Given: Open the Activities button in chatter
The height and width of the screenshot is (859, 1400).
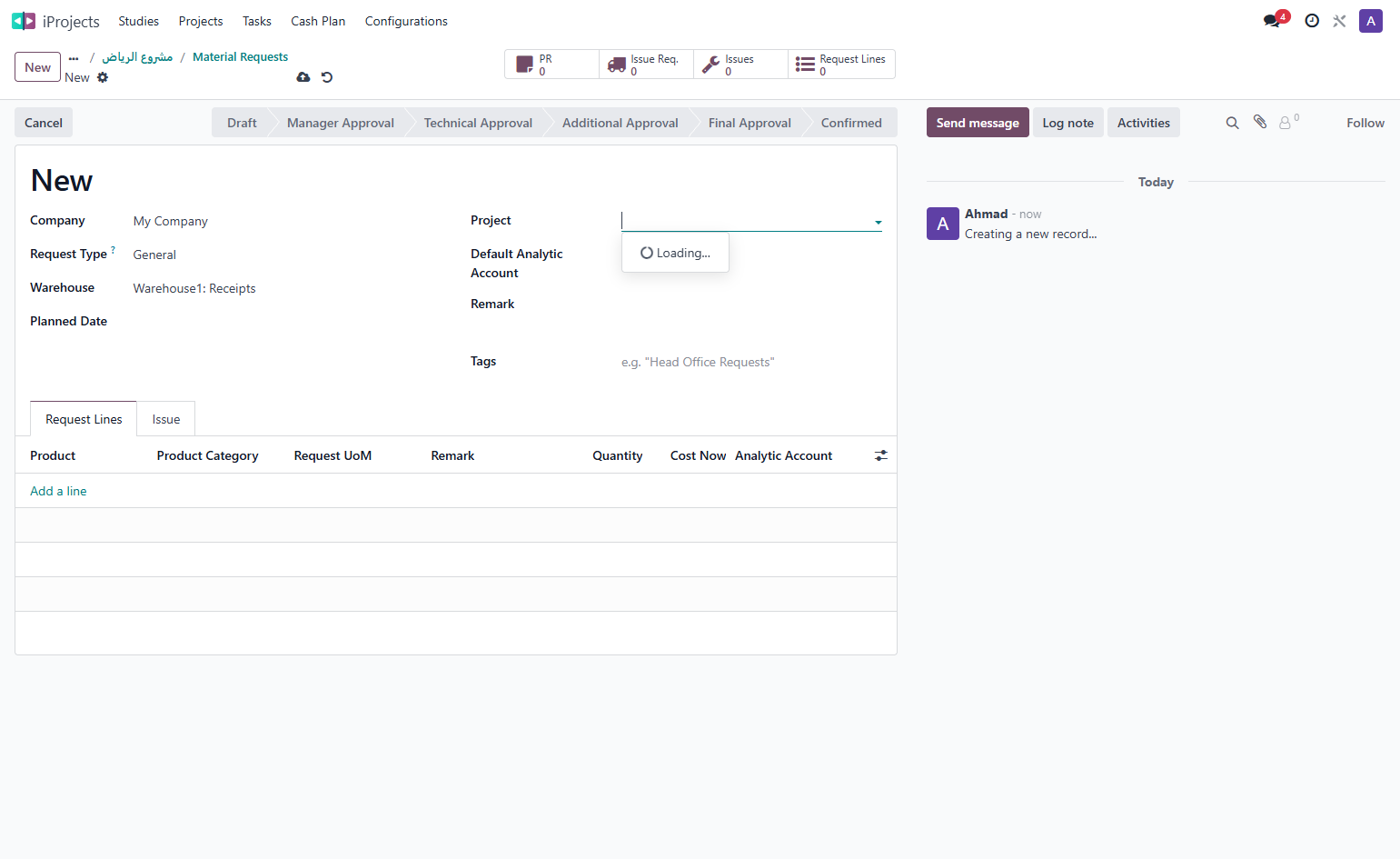Looking at the screenshot, I should [1144, 123].
